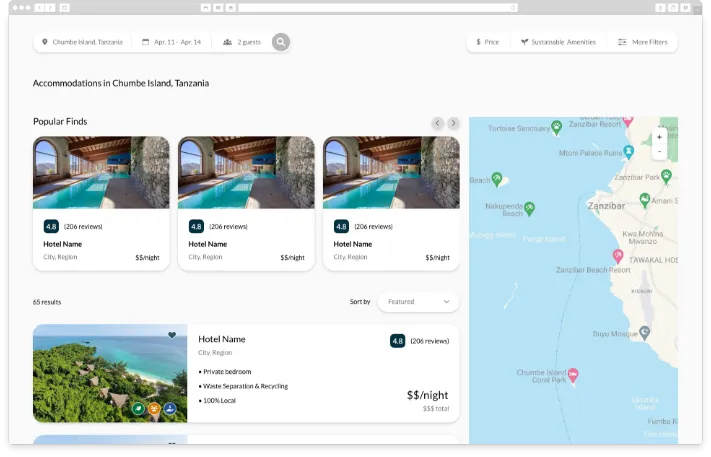Click the blue badge on hotel photo
This screenshot has height=457, width=711.
(170, 409)
